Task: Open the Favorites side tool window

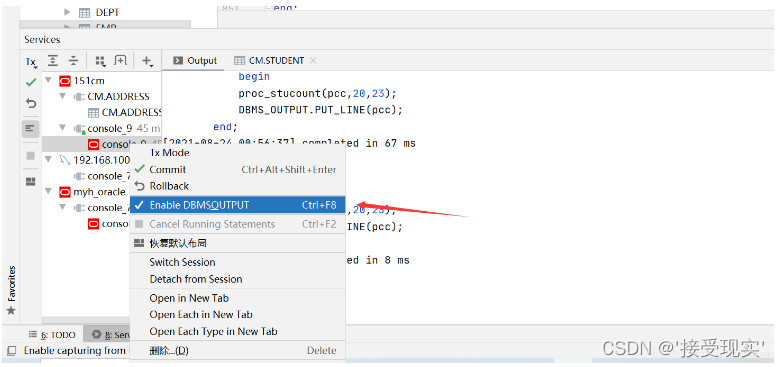Action: (x=11, y=291)
